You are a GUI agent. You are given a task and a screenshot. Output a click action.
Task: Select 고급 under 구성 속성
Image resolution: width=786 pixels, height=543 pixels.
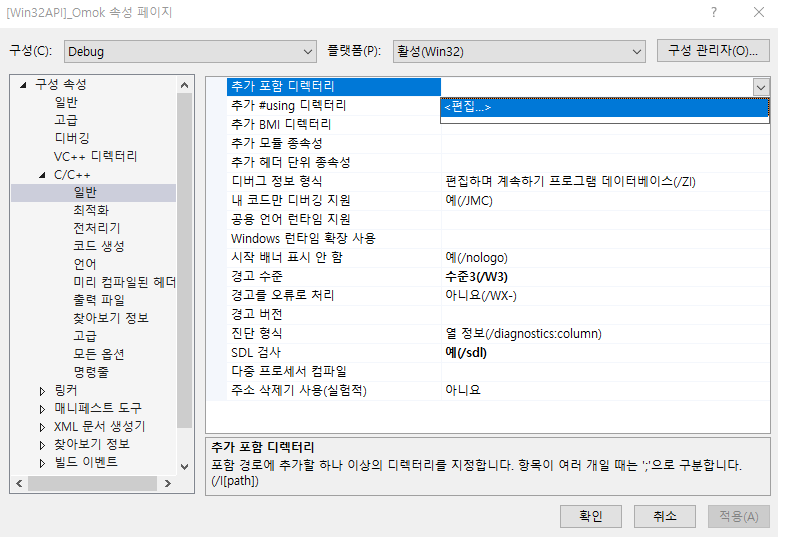click(x=66, y=120)
